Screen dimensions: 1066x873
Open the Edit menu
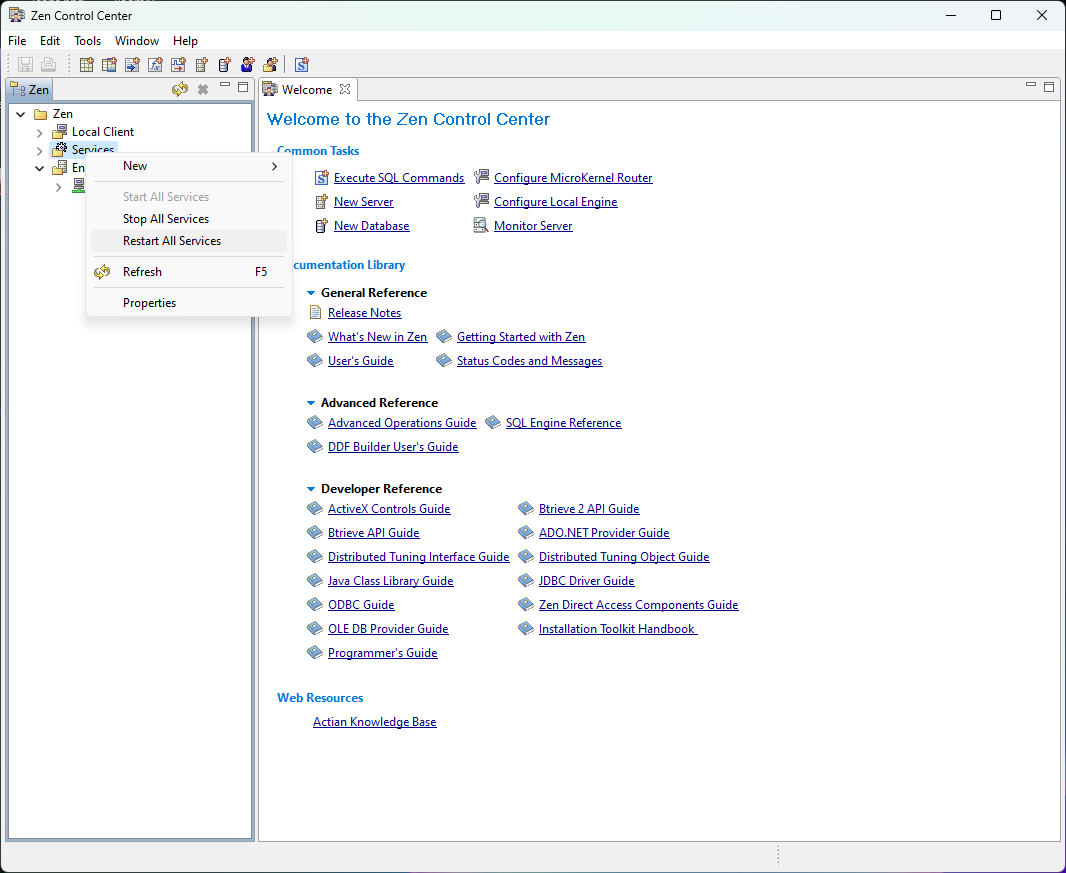coord(50,41)
